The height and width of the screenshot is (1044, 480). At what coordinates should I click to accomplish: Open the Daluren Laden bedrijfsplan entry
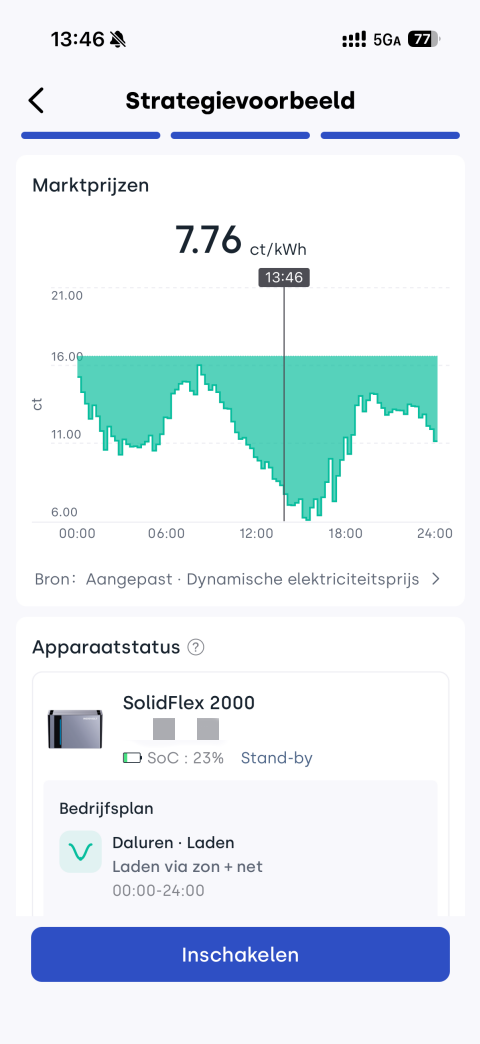(x=240, y=861)
